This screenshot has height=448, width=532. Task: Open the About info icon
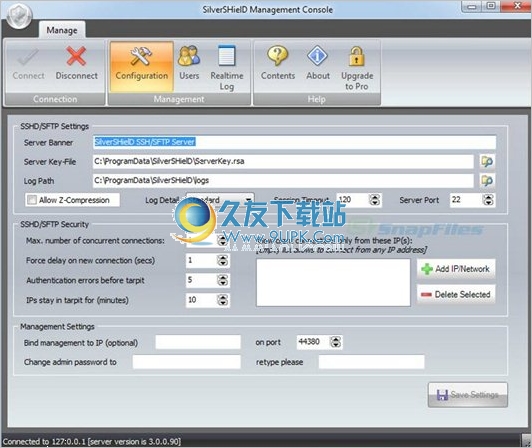(x=318, y=56)
